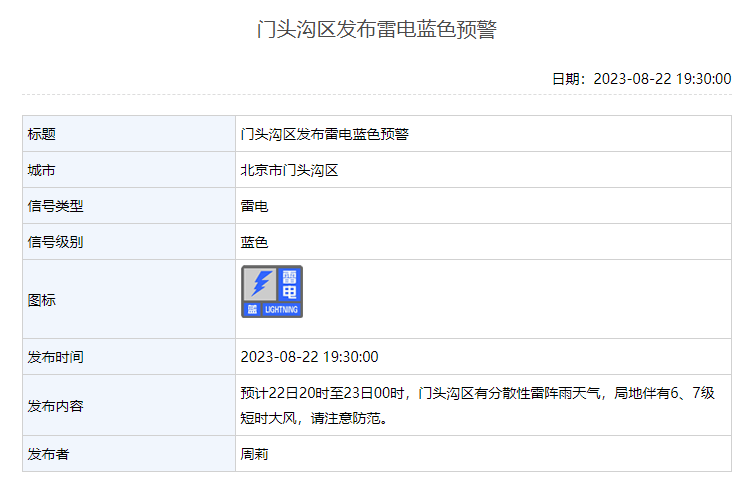Click the 图标 row label
This screenshot has height=486, width=752.
coord(42,300)
